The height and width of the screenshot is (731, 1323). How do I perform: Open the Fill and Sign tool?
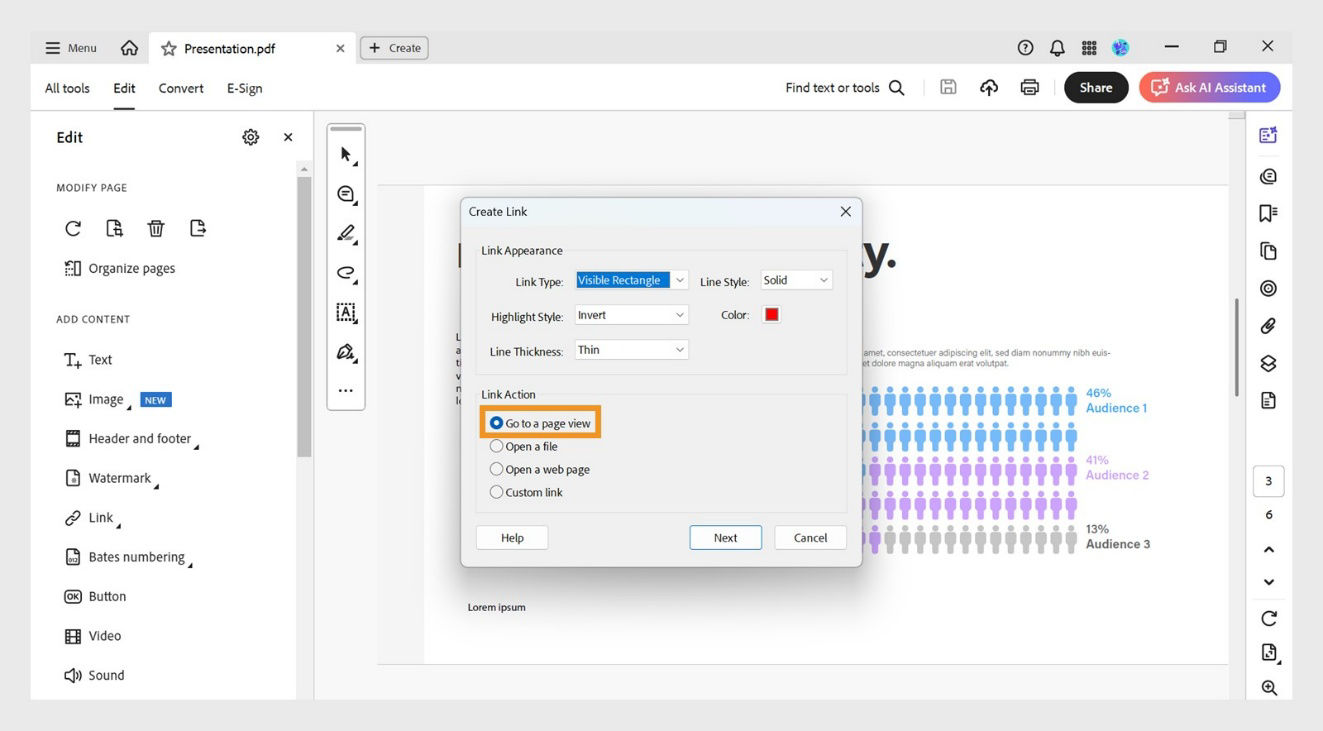[345, 351]
